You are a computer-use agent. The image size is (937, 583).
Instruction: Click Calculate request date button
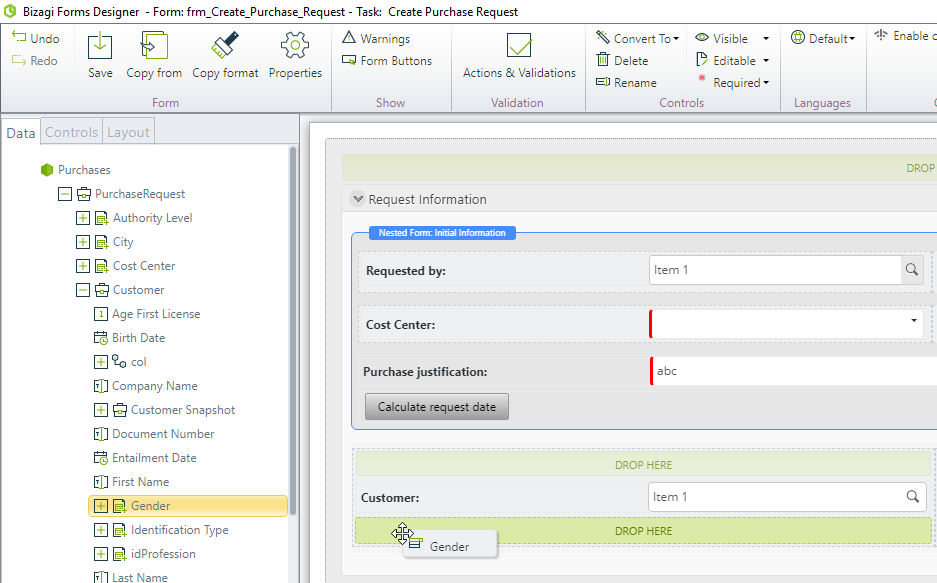point(437,407)
